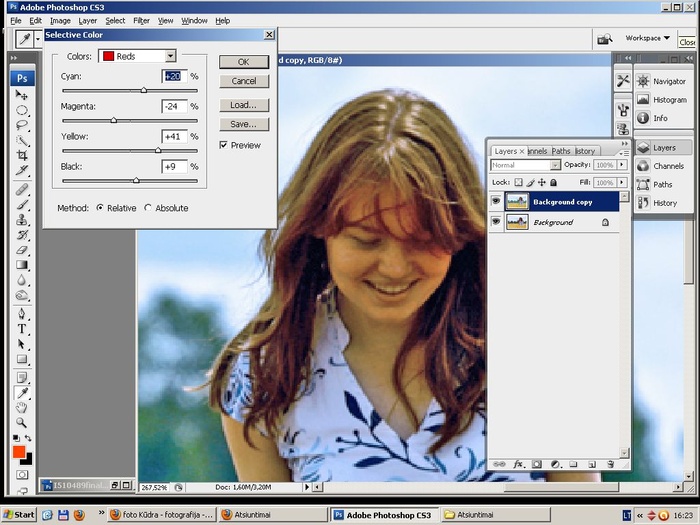
Task: Click the OK button in Selective Color
Action: [243, 62]
